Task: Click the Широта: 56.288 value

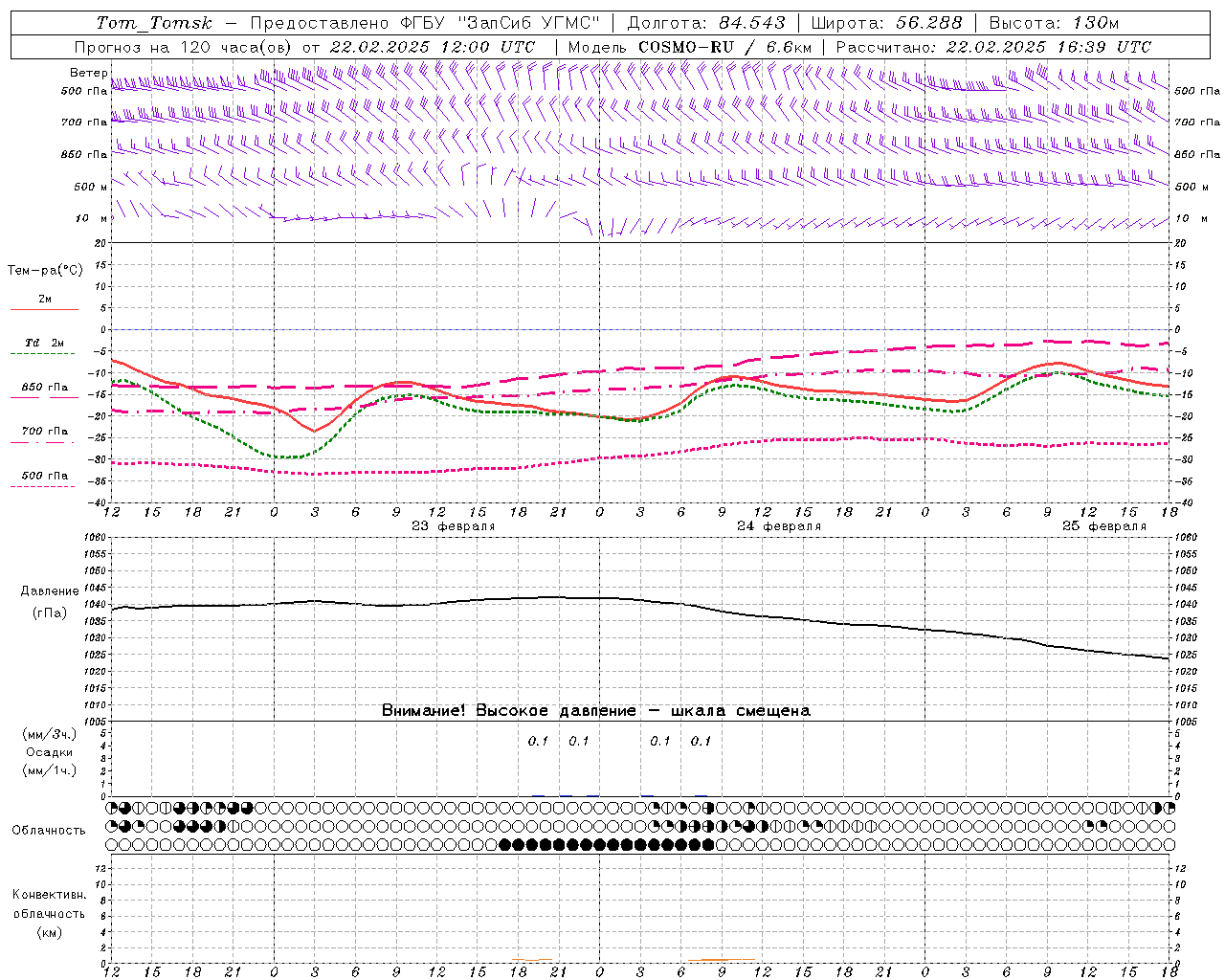Action: pos(885,23)
